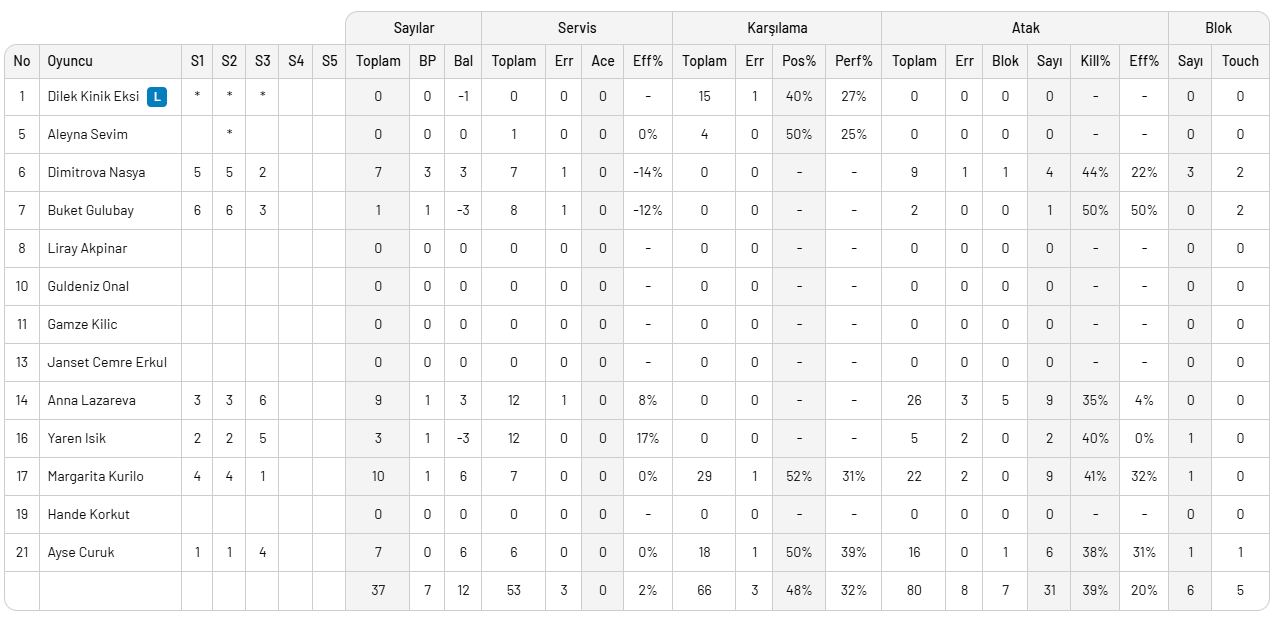Select the Servis group header

577,28
